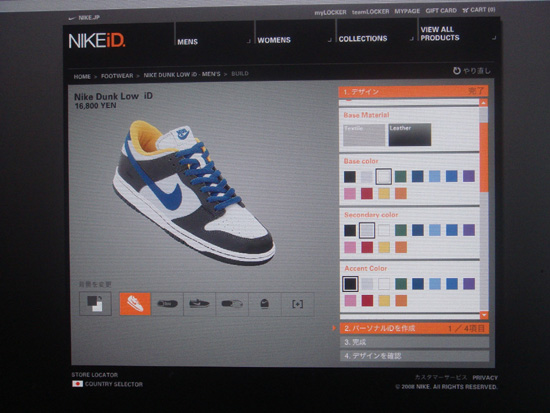Expand step 3 完成
This screenshot has width=550, height=413.
[414, 342]
